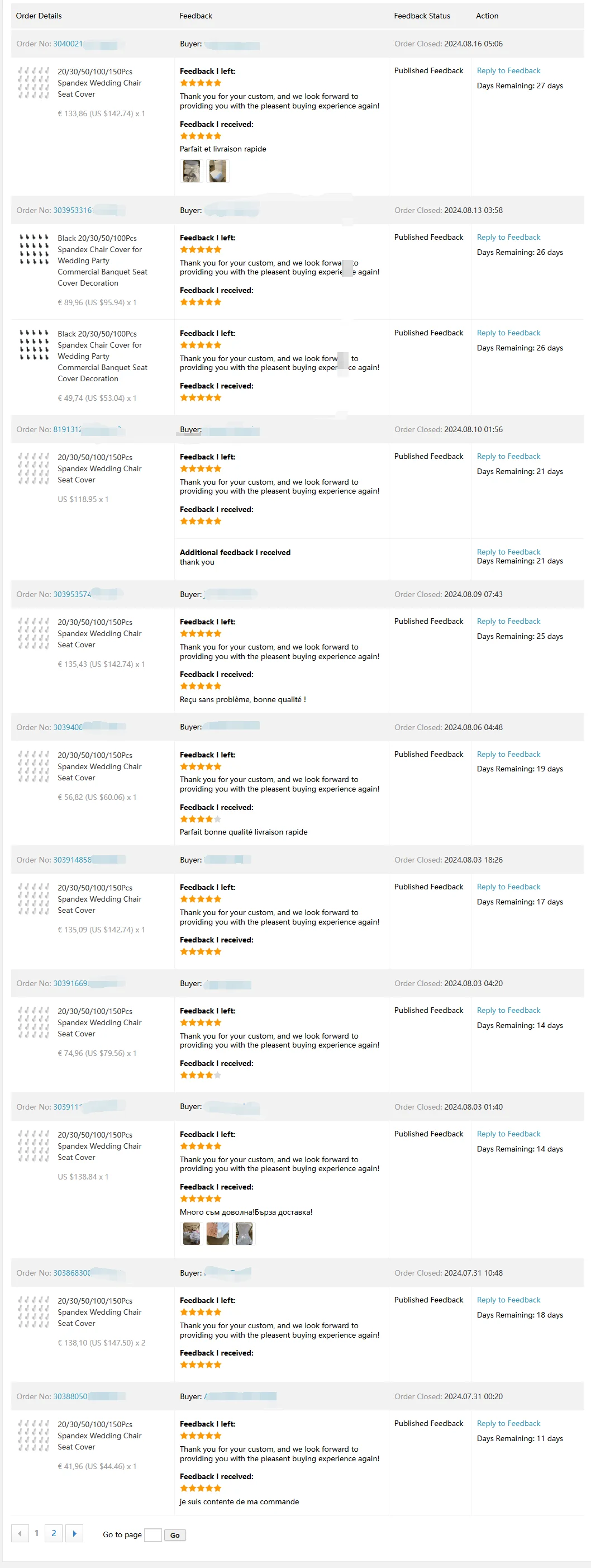
Task: Open second review photo under 'Parfait et livraison rapide'
Action: point(218,171)
